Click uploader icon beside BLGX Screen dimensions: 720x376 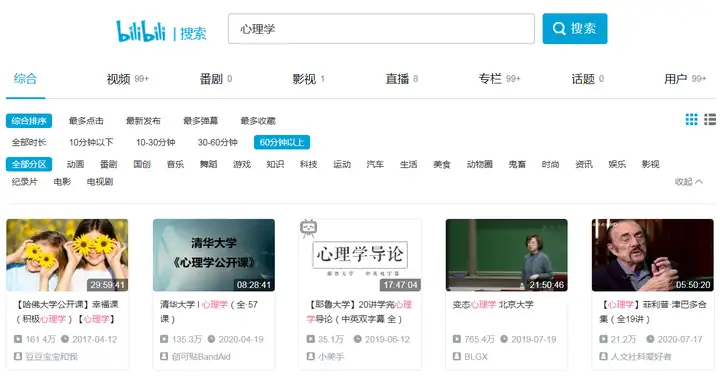456,356
